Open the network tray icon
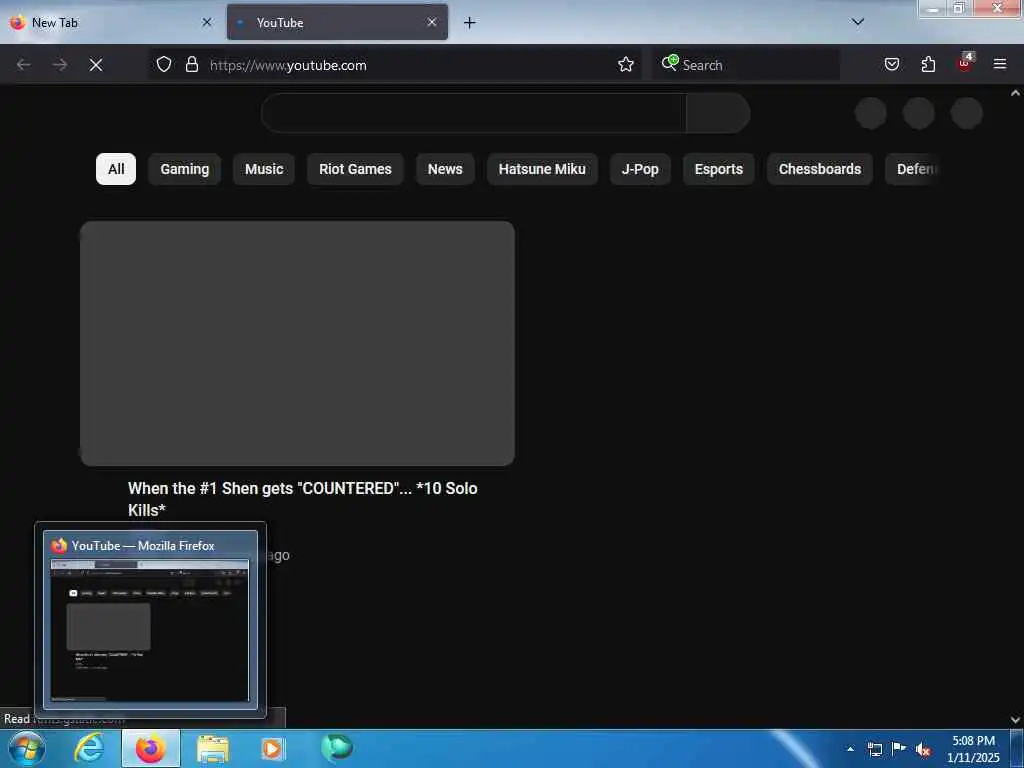This screenshot has height=768, width=1024. (x=875, y=749)
